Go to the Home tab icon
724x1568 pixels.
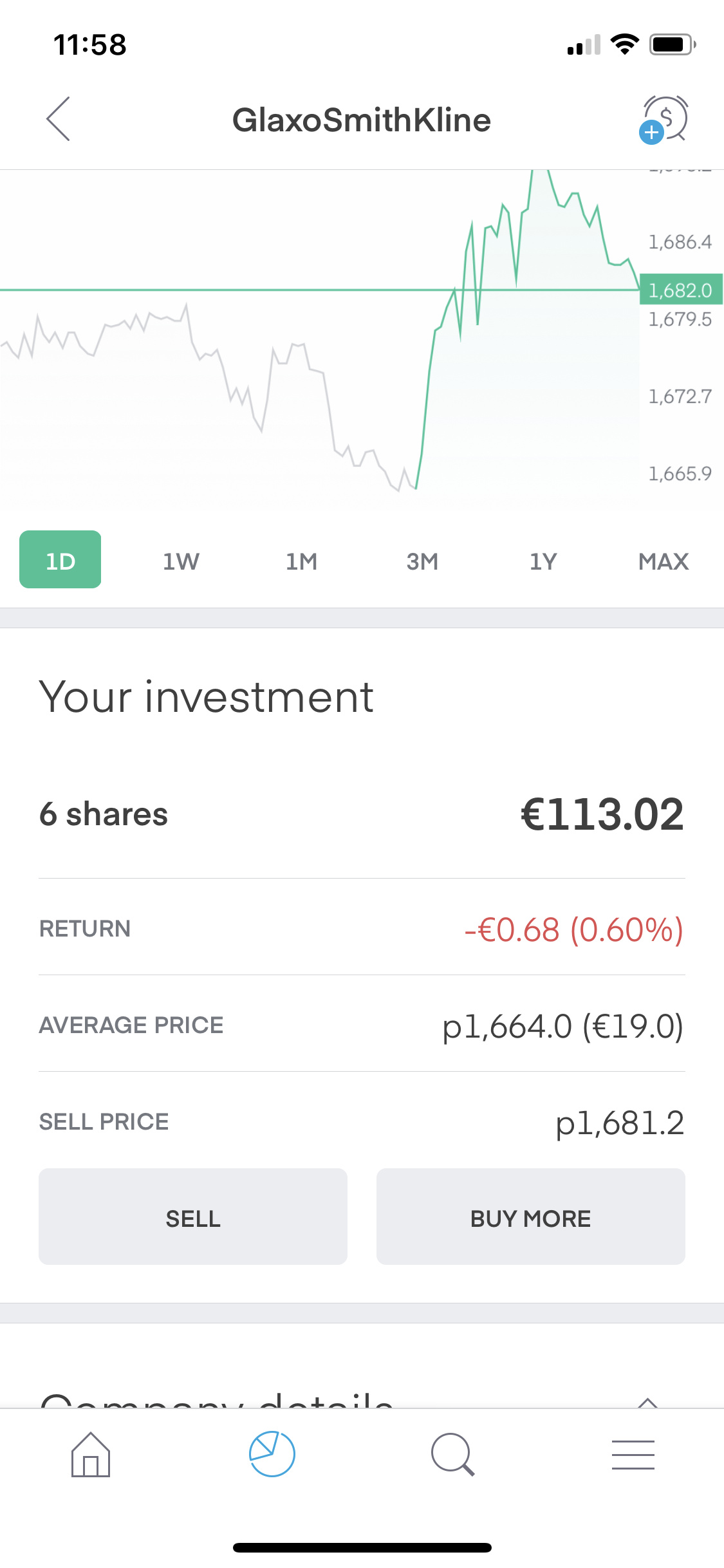pyautogui.click(x=91, y=1455)
